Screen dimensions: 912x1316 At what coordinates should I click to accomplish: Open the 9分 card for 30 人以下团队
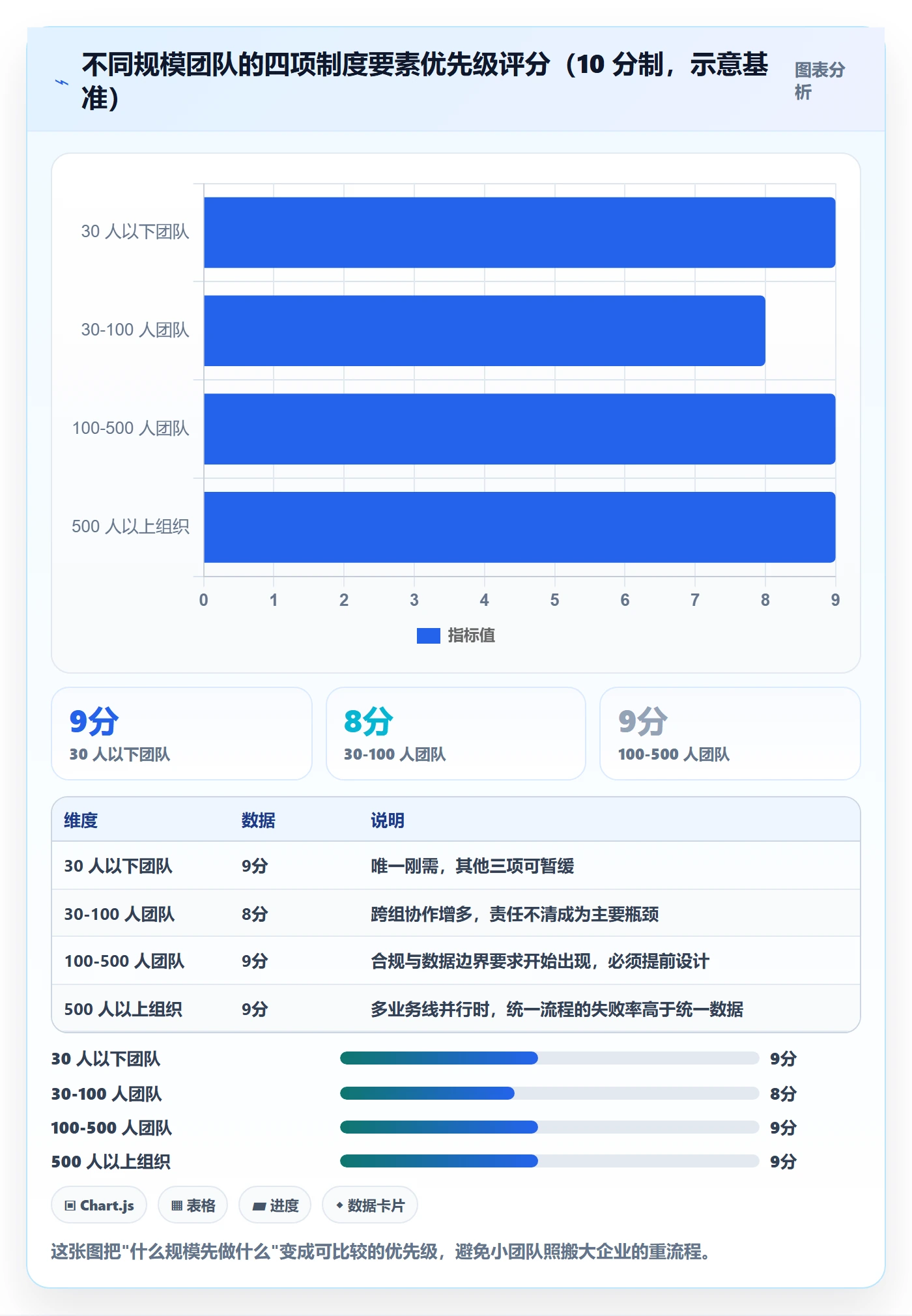[182, 734]
